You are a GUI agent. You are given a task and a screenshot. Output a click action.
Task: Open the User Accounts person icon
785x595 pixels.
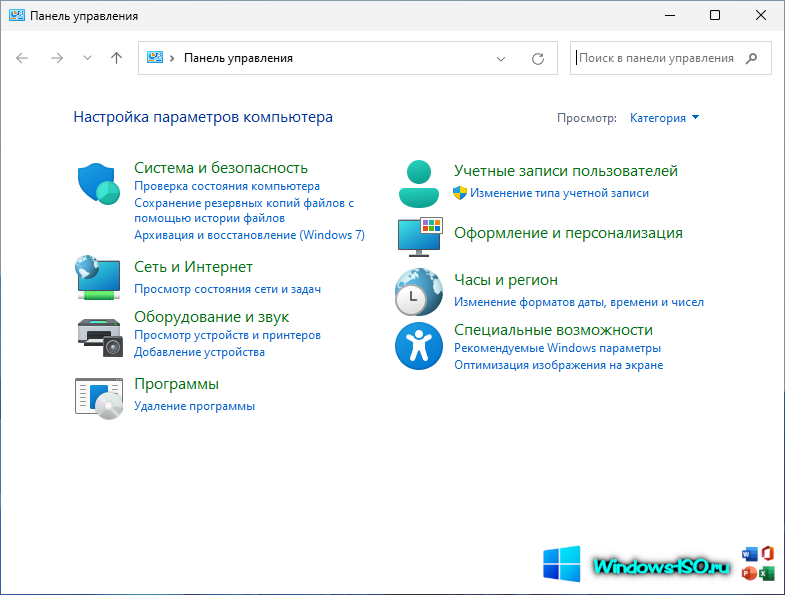coord(419,184)
